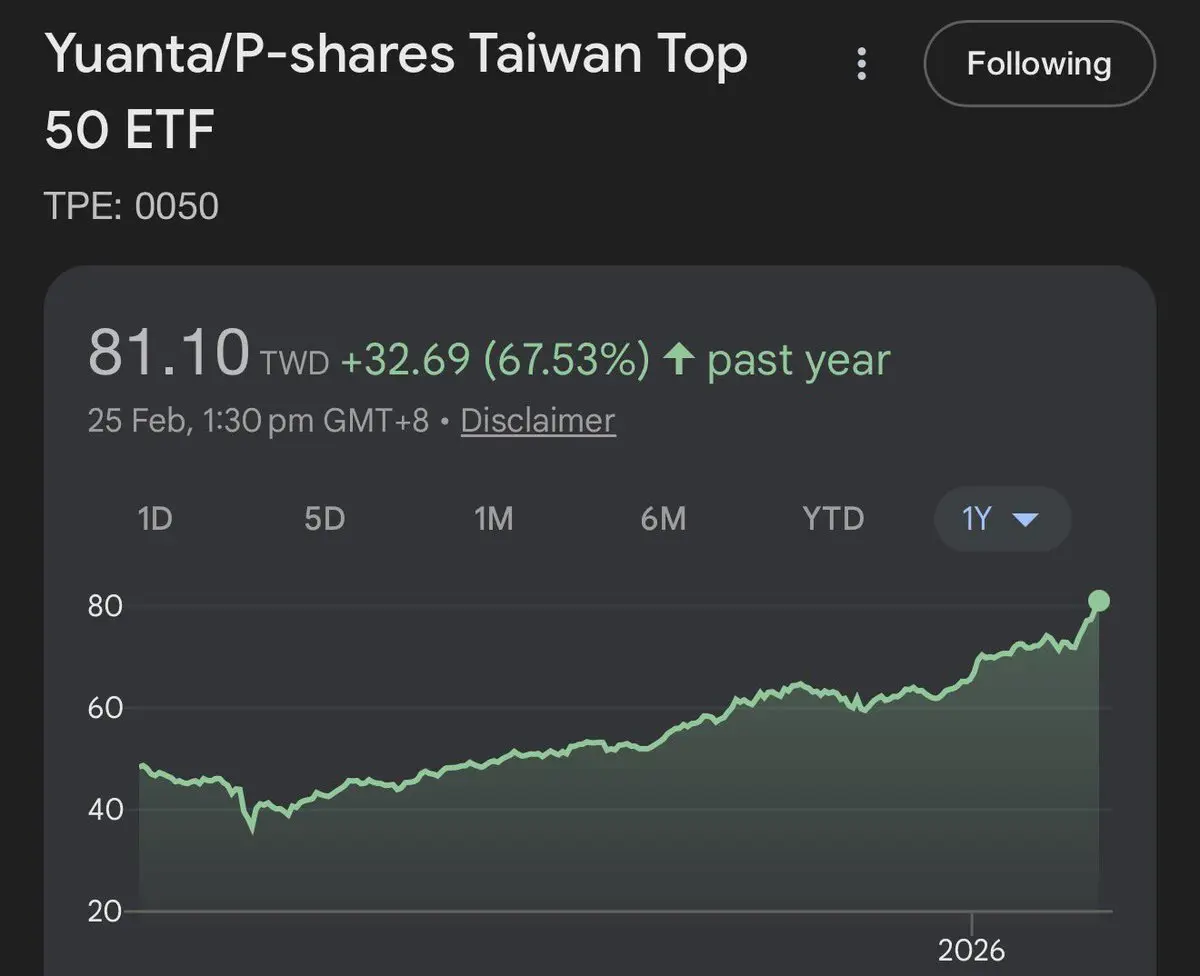The height and width of the screenshot is (976, 1200).
Task: Click the 20 y-axis label
Action: pos(105,911)
